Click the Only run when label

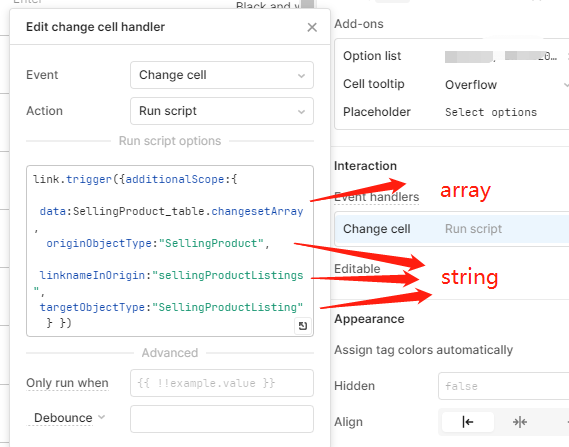[x=67, y=383]
